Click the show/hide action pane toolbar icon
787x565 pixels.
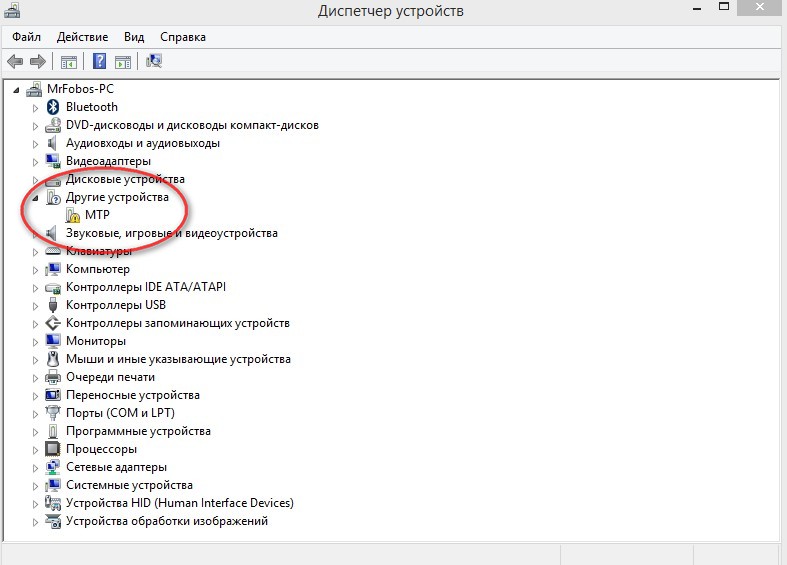point(123,62)
